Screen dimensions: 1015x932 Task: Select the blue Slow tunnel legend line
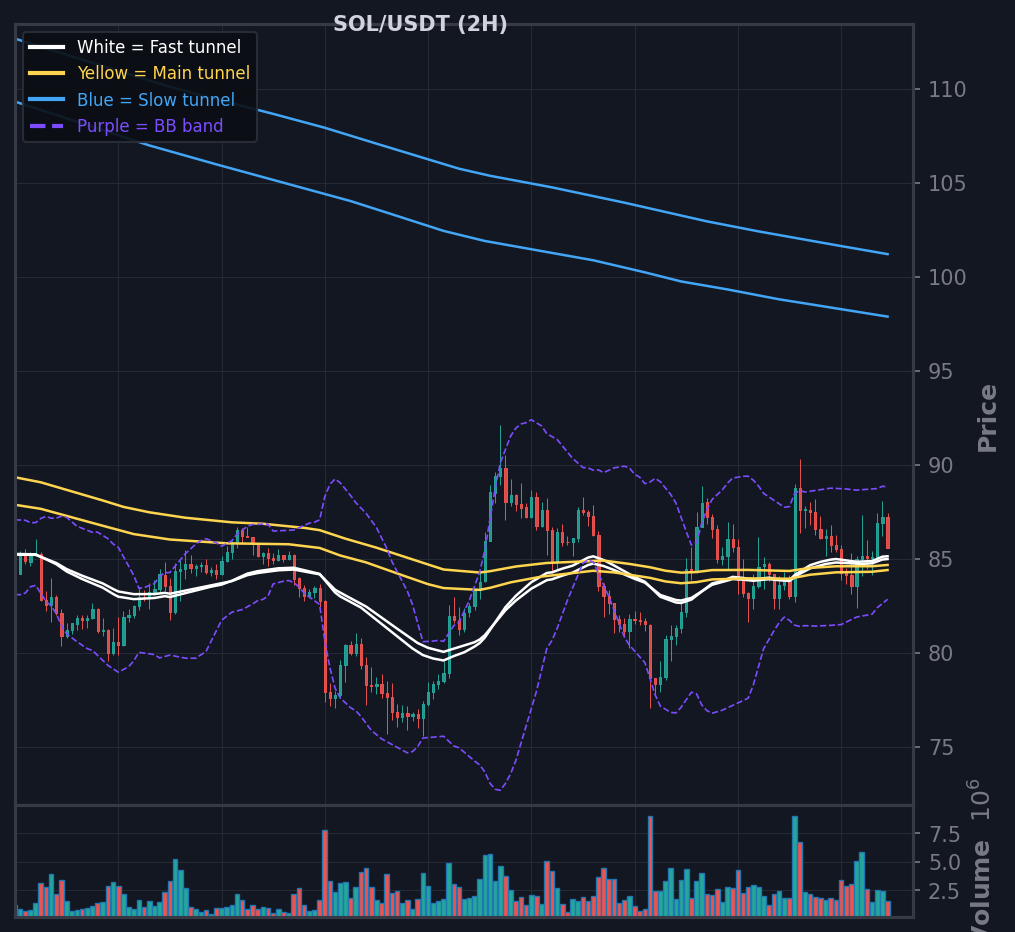tap(47, 100)
